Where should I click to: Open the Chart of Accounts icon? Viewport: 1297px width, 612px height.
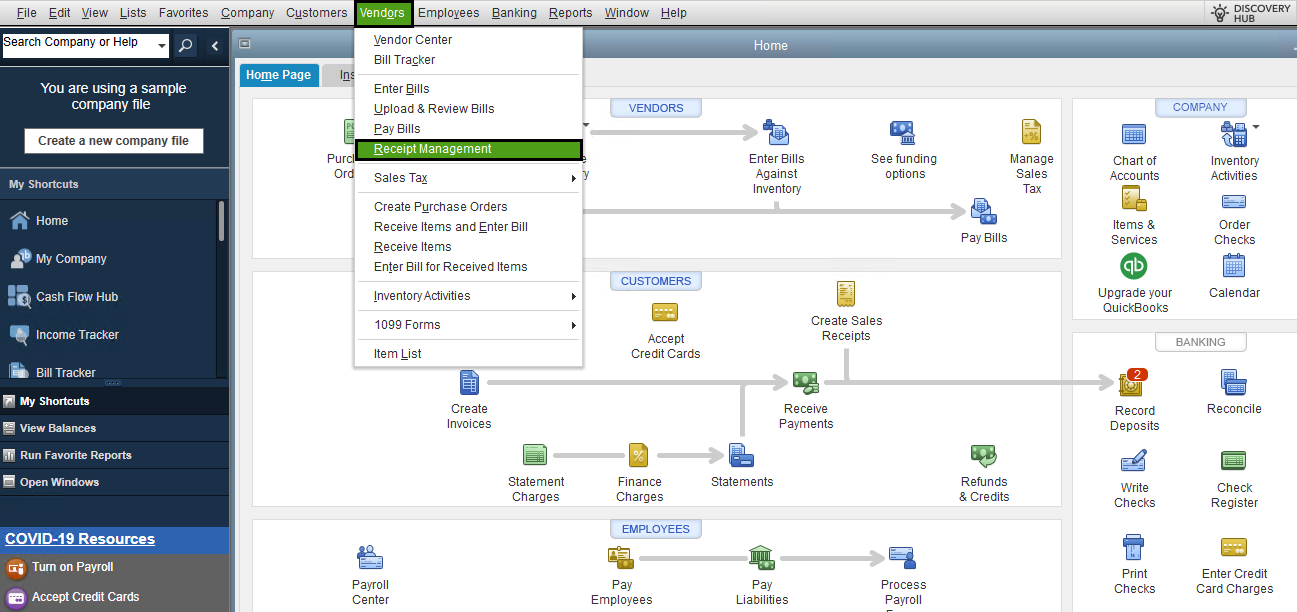tap(1134, 134)
